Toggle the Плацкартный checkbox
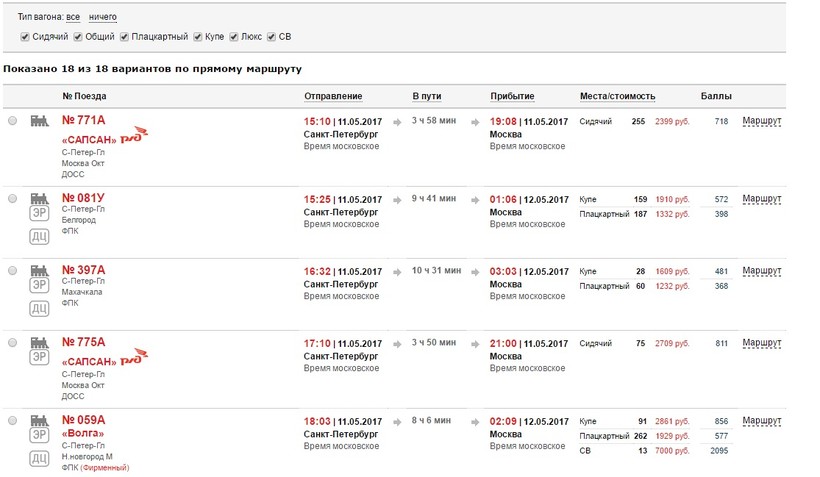The width and height of the screenshot is (820, 477). 124,37
